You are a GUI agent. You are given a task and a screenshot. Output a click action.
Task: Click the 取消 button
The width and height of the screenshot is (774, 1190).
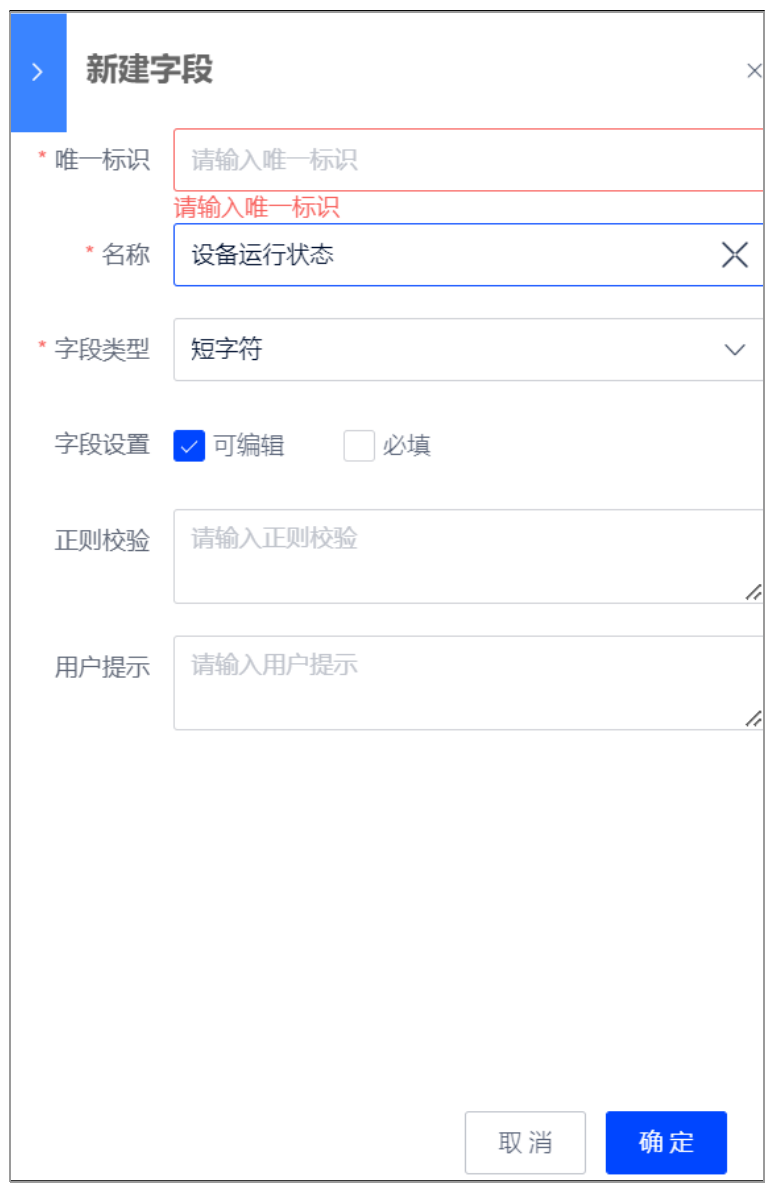pos(525,1142)
